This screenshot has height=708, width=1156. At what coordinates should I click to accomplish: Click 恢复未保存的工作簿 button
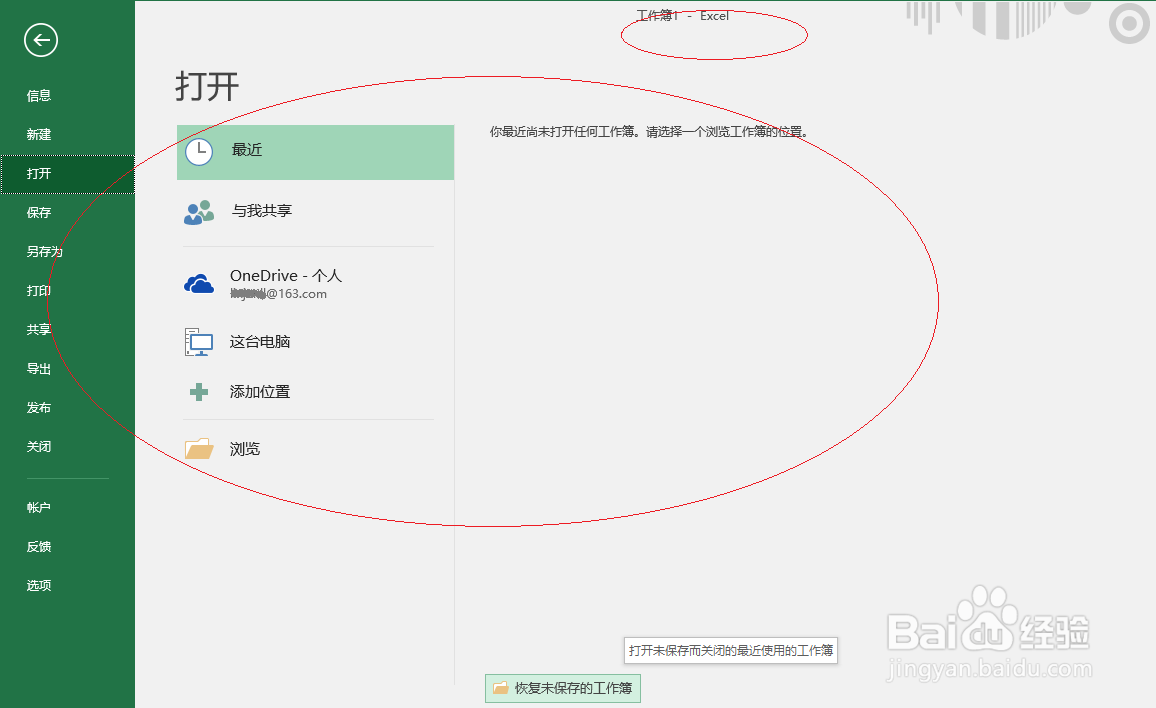pos(563,688)
